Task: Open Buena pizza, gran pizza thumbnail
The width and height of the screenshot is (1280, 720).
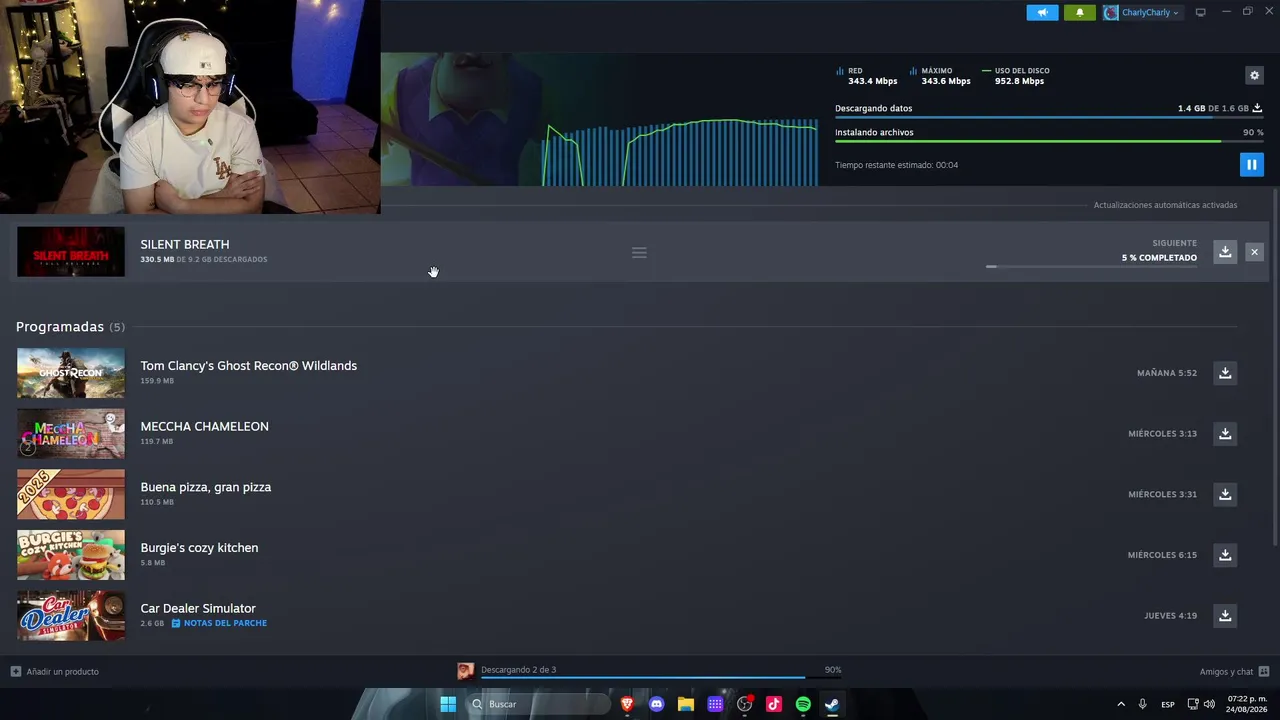Action: (x=71, y=494)
